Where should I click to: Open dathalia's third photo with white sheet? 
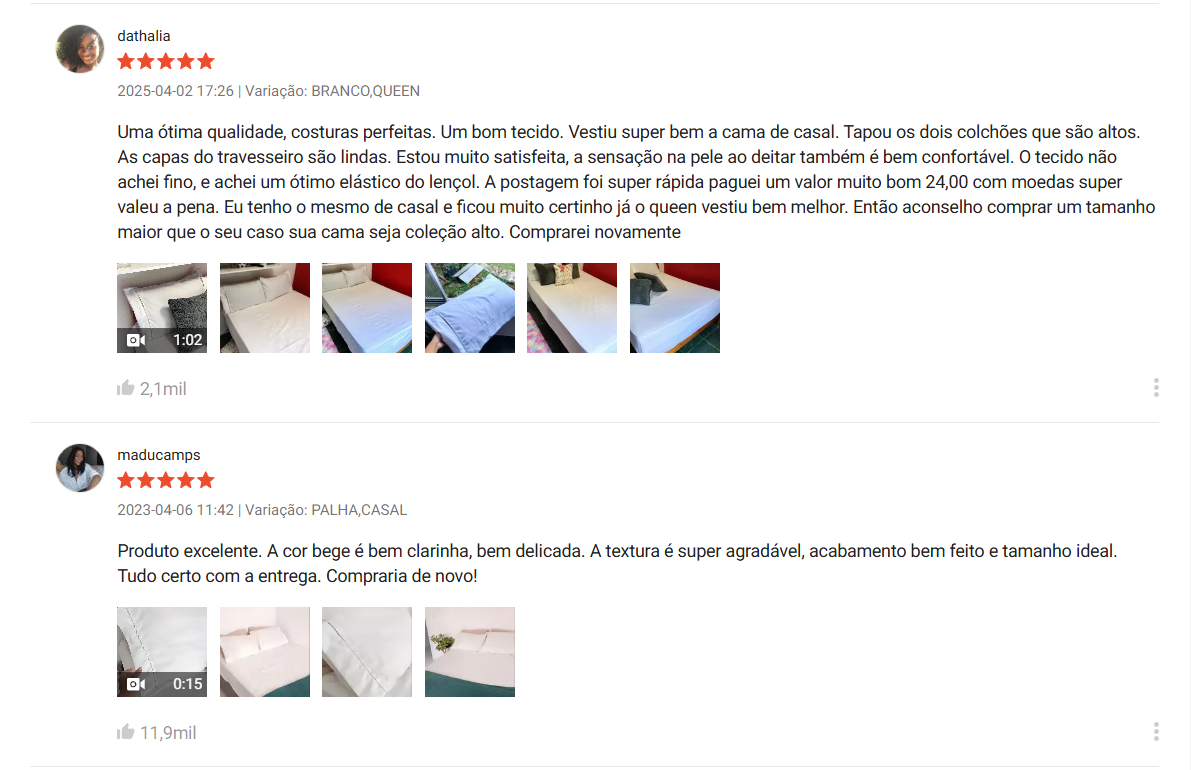(367, 308)
